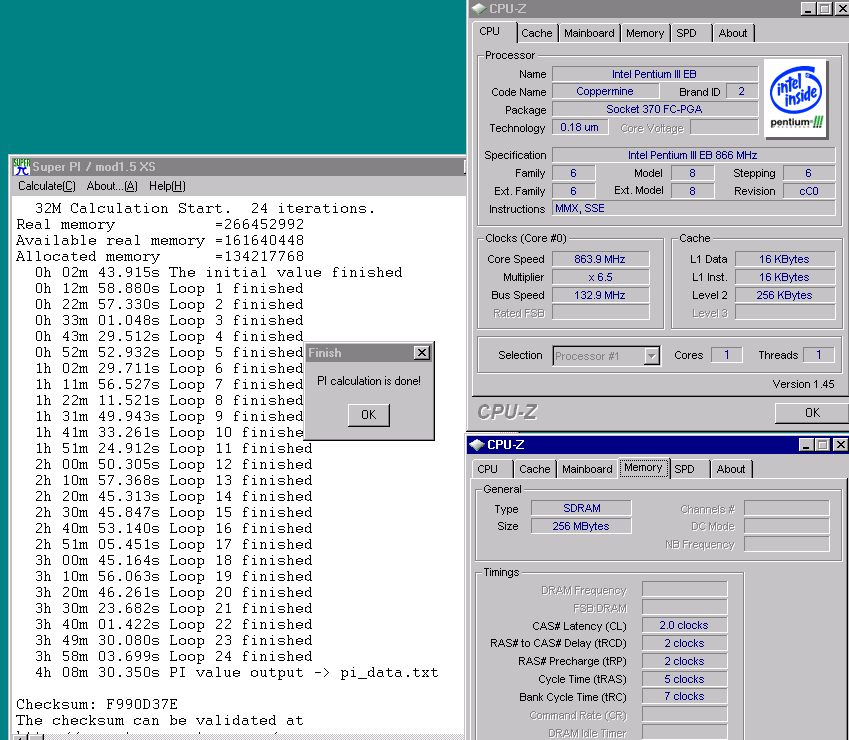Click the Multiplier value x 6.5

pos(600,277)
